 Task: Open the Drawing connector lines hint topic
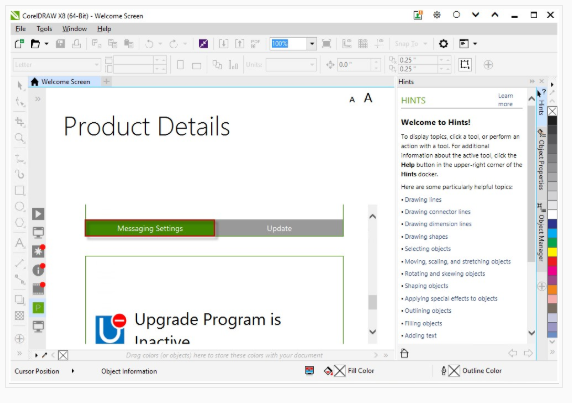(x=437, y=212)
